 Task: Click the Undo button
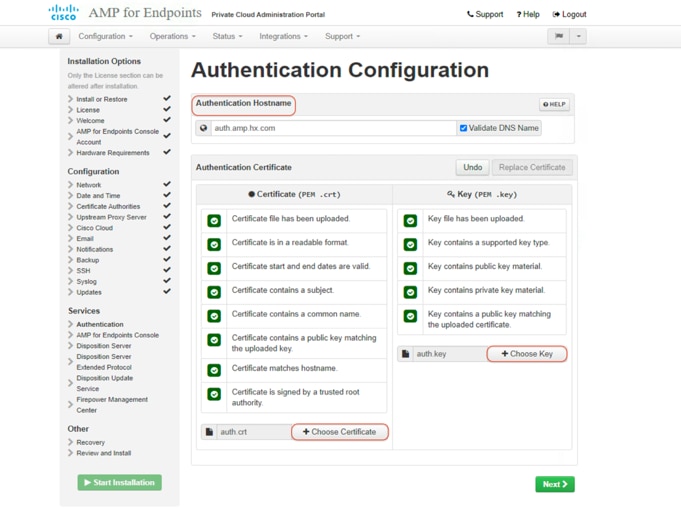473,167
